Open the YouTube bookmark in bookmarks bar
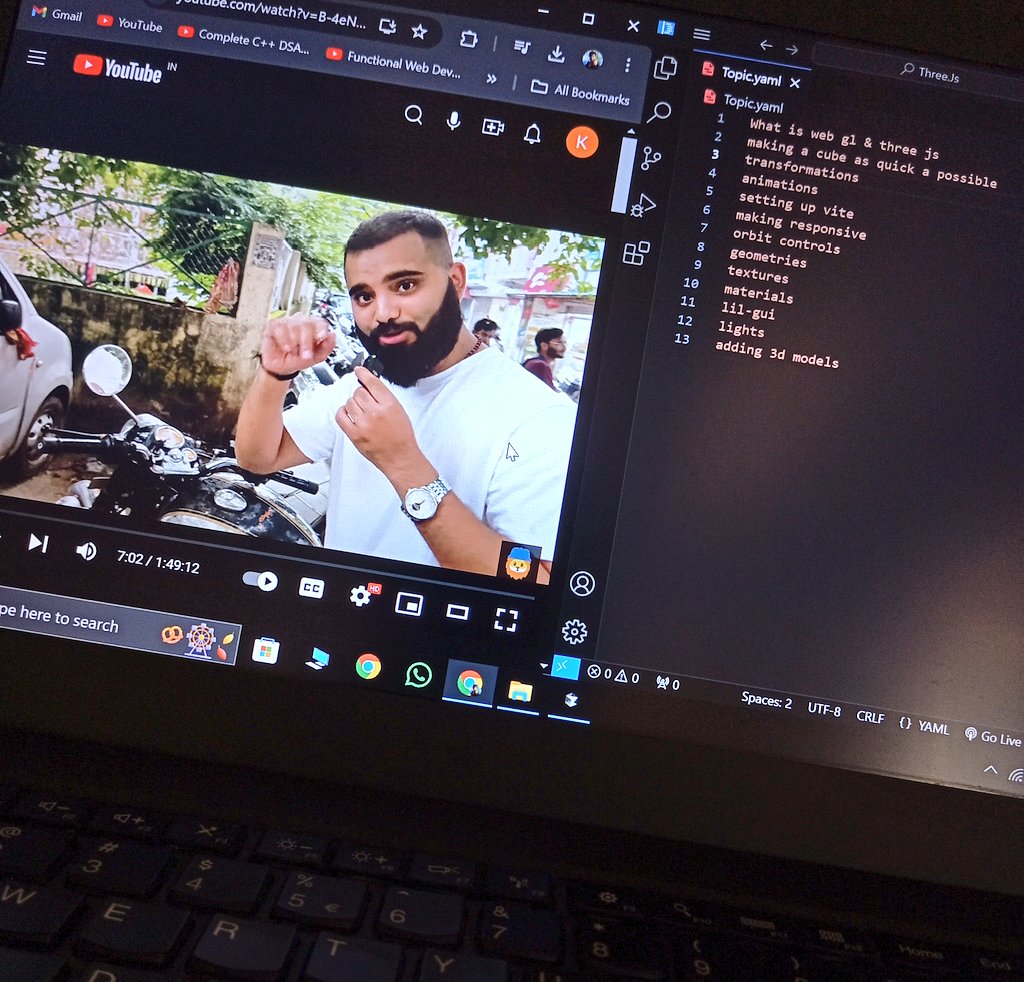1024x982 pixels. (x=129, y=24)
